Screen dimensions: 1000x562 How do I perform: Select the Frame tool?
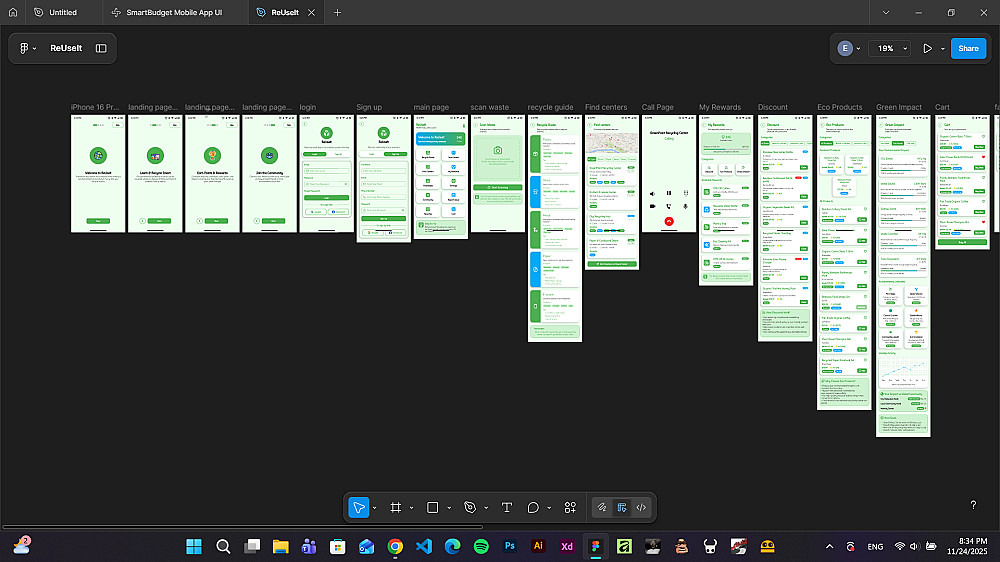[x=395, y=507]
